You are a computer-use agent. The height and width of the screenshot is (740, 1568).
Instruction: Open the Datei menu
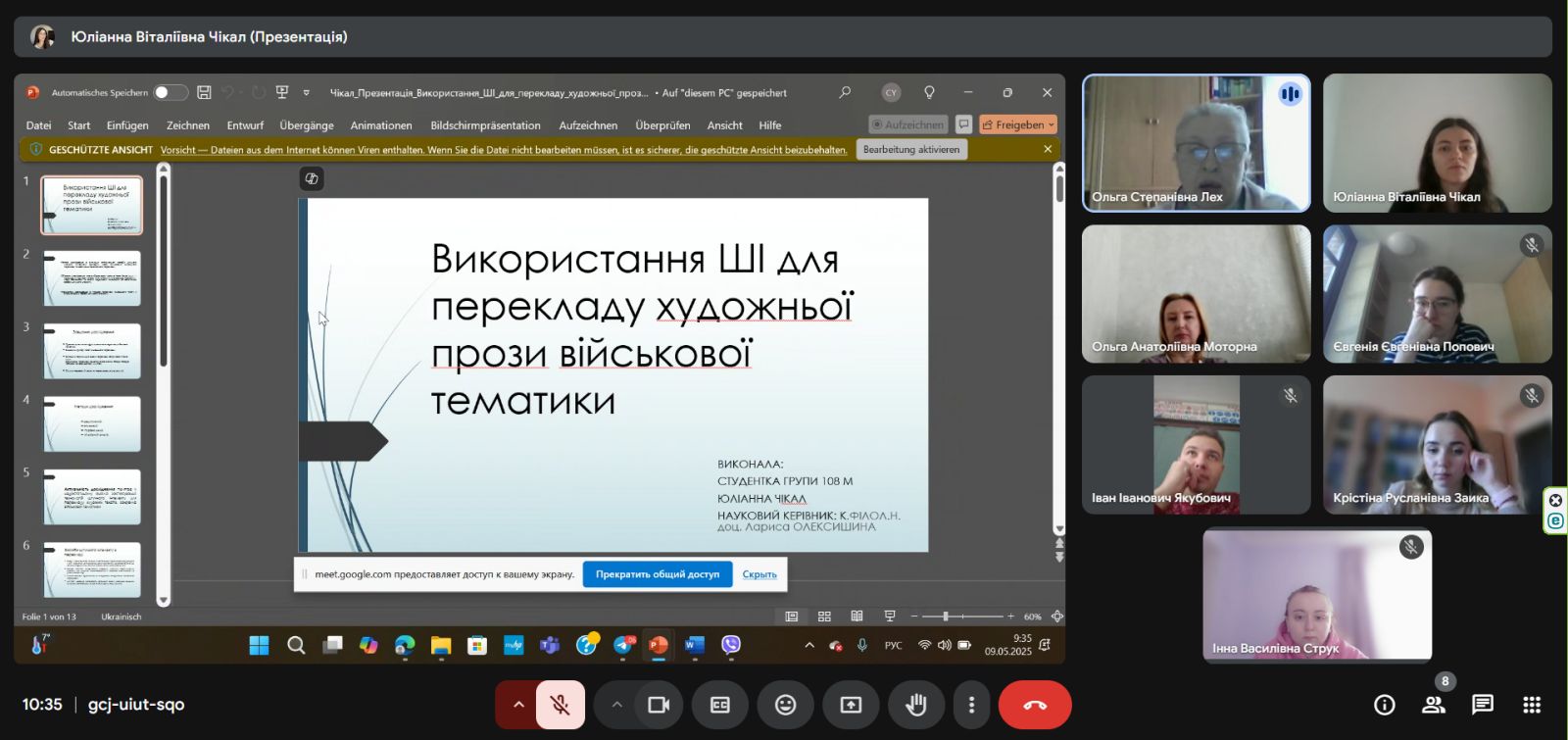(38, 125)
